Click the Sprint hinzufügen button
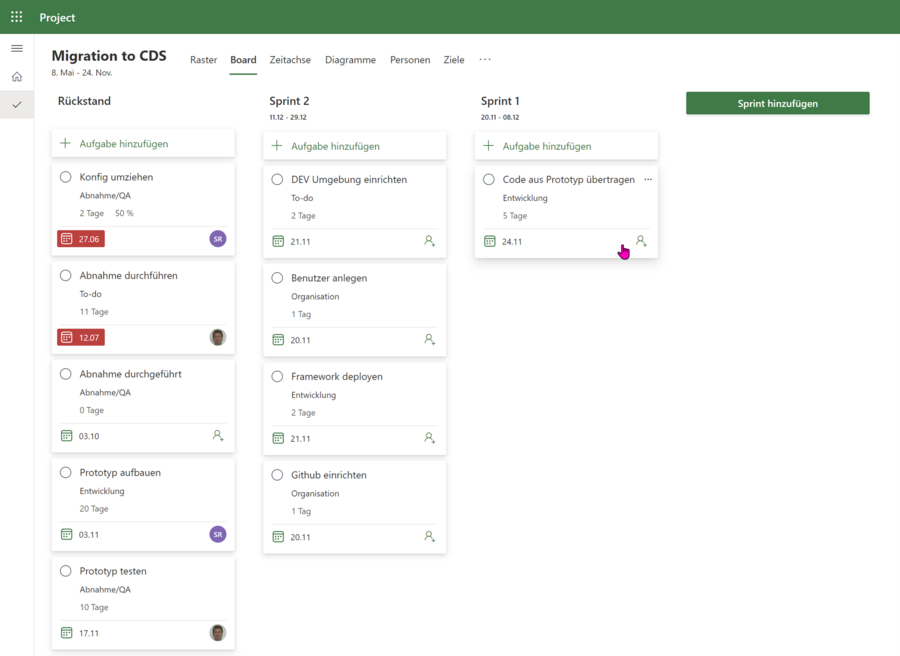This screenshot has height=656, width=900. [x=777, y=103]
